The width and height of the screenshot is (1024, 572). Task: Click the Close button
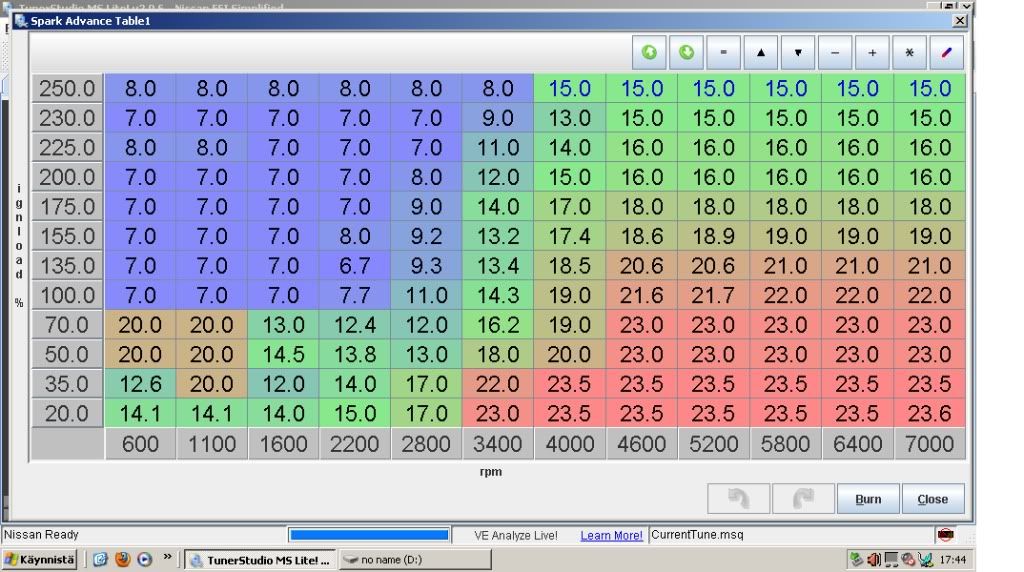933,499
